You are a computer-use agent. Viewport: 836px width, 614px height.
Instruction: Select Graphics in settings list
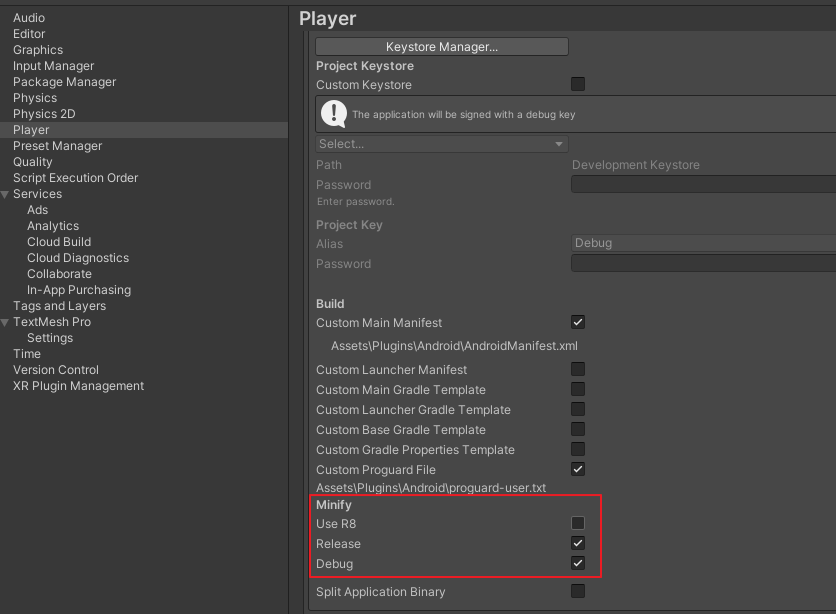click(x=38, y=50)
